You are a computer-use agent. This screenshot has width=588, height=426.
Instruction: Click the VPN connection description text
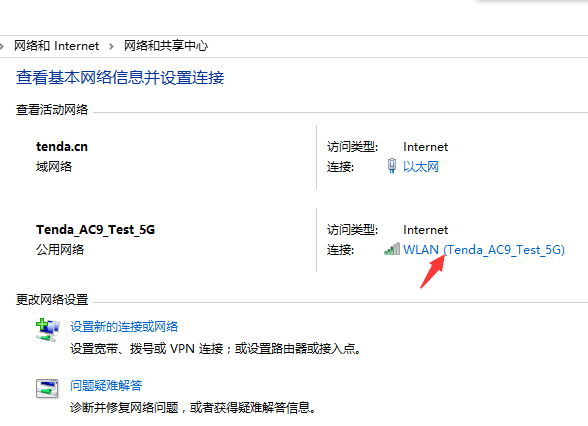pyautogui.click(x=216, y=349)
